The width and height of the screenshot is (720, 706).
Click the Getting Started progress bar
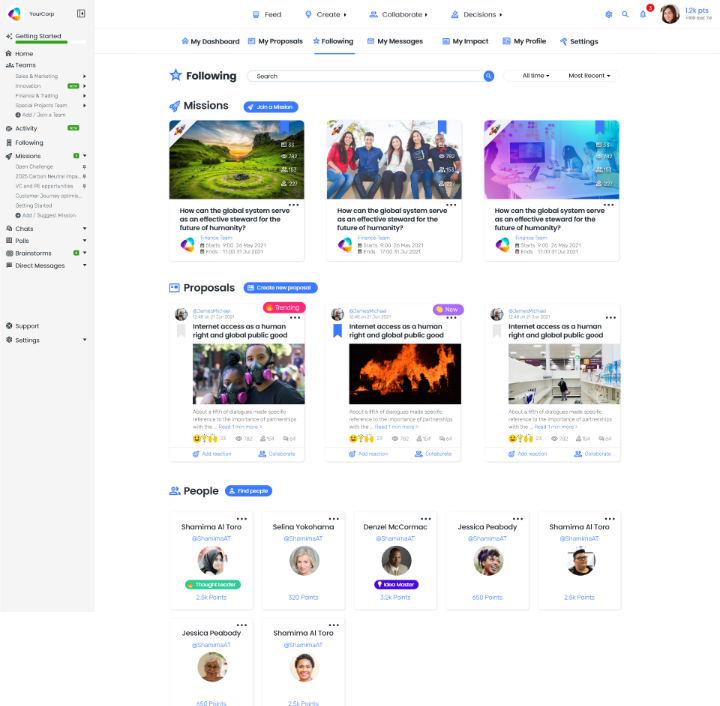pos(51,42)
